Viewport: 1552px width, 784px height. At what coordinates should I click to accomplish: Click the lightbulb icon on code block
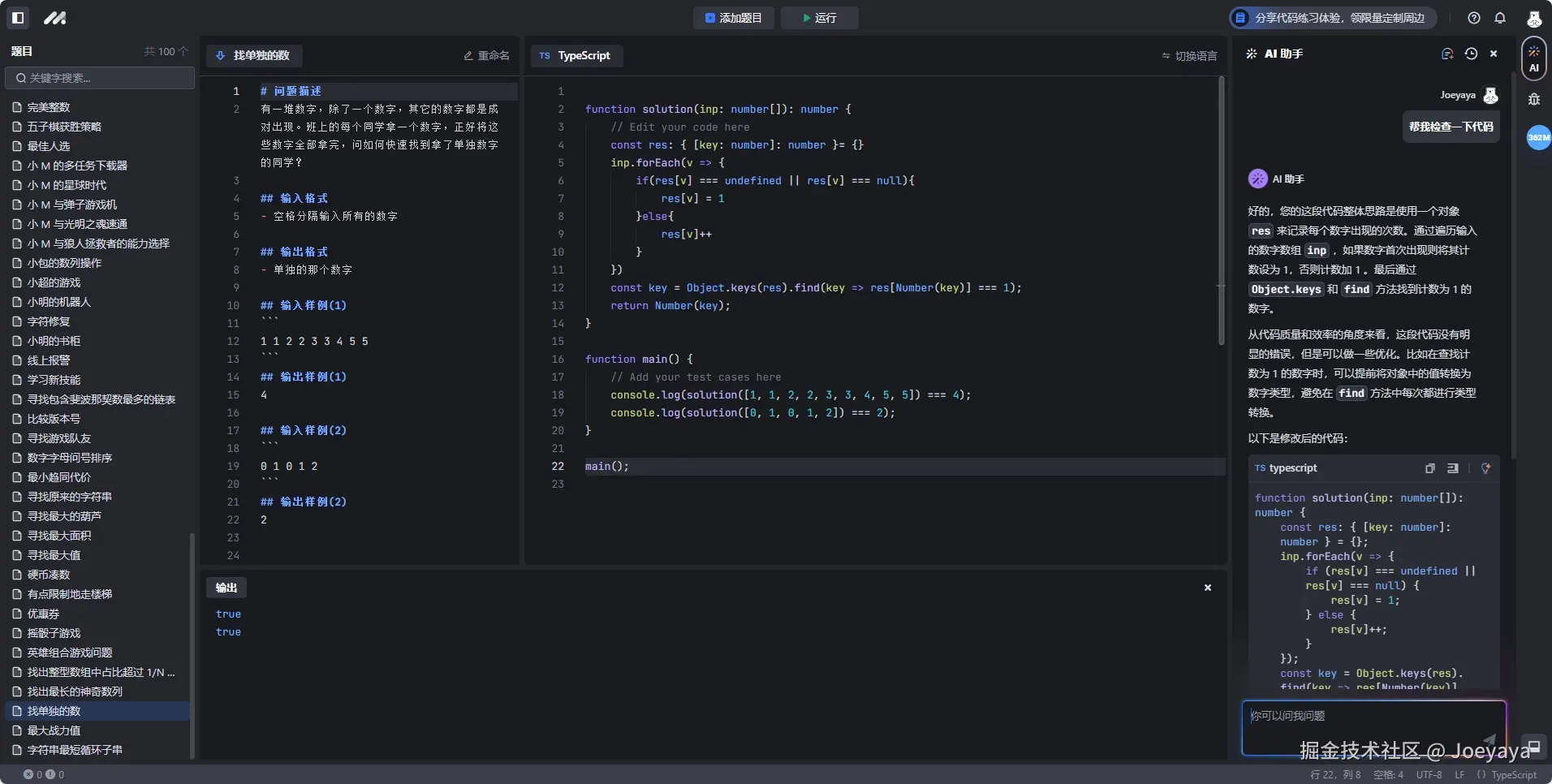click(x=1485, y=468)
